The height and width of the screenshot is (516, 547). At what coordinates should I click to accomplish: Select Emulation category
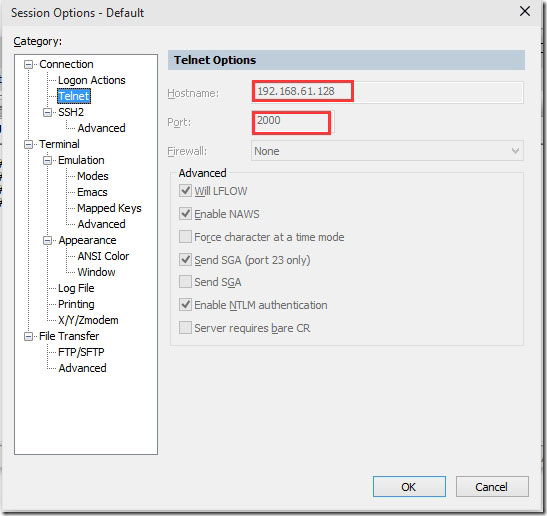pos(81,160)
